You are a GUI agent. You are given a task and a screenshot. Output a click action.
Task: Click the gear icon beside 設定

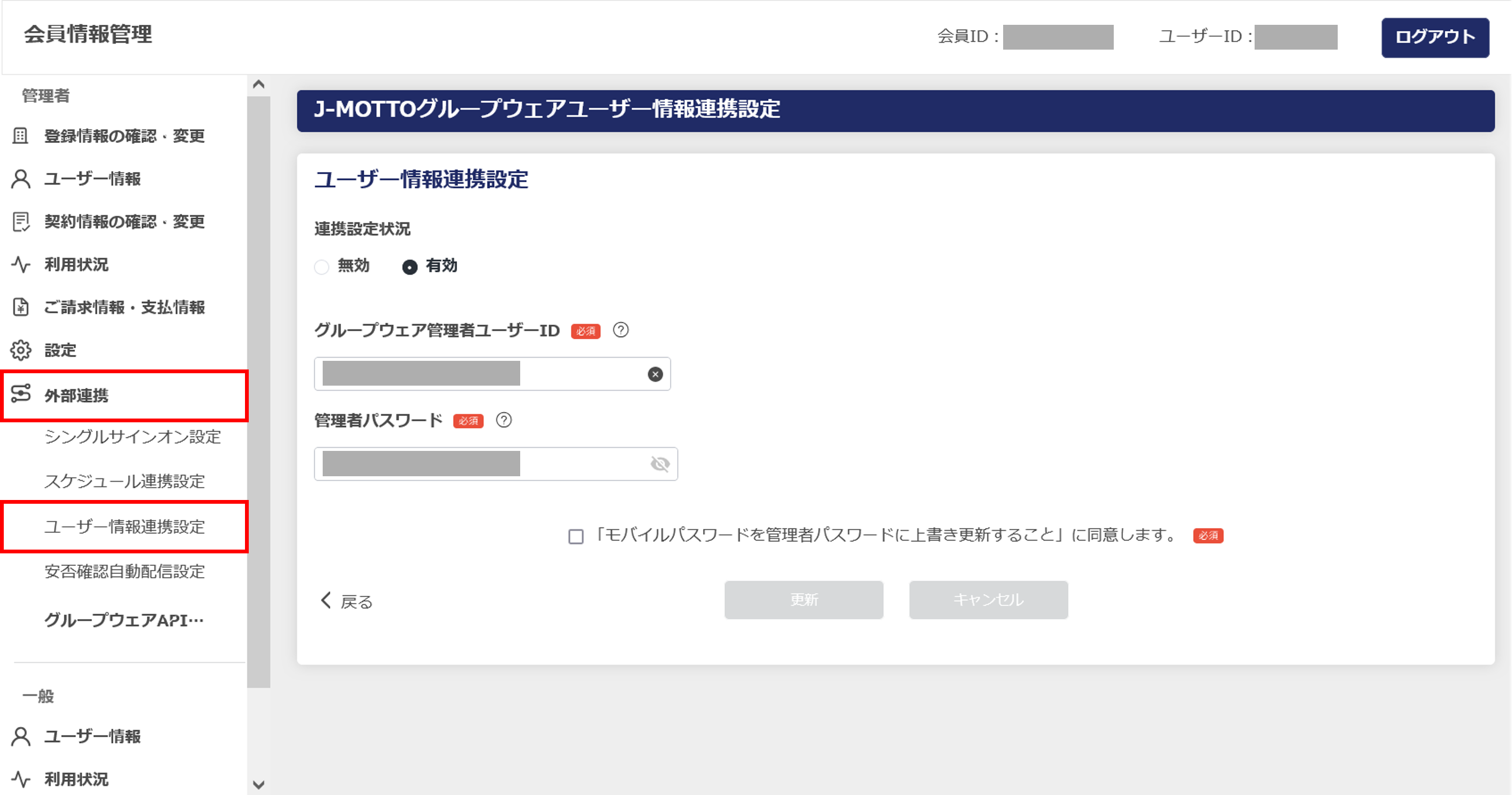click(21, 350)
